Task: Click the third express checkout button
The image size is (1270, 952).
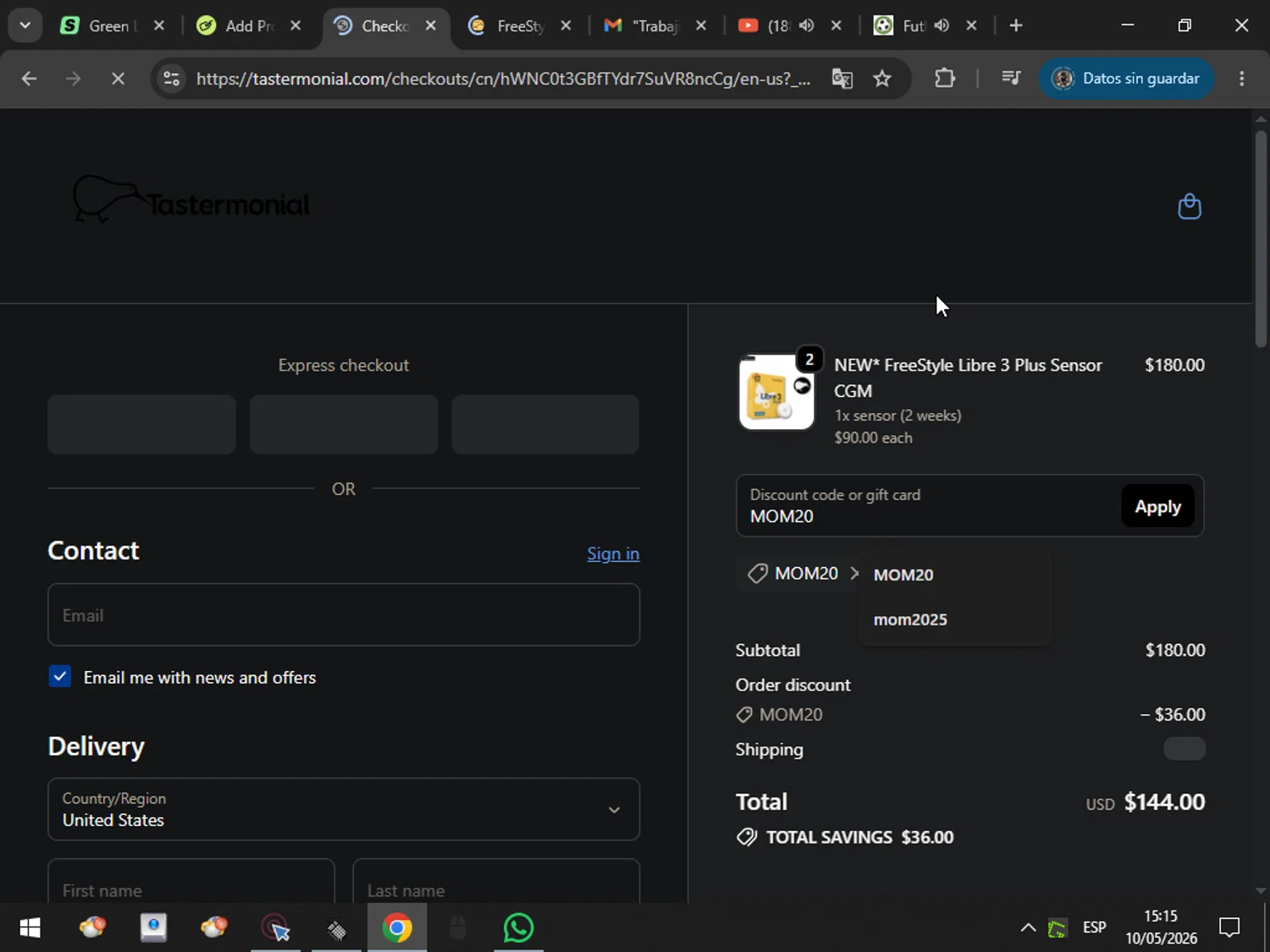Action: 545,424
